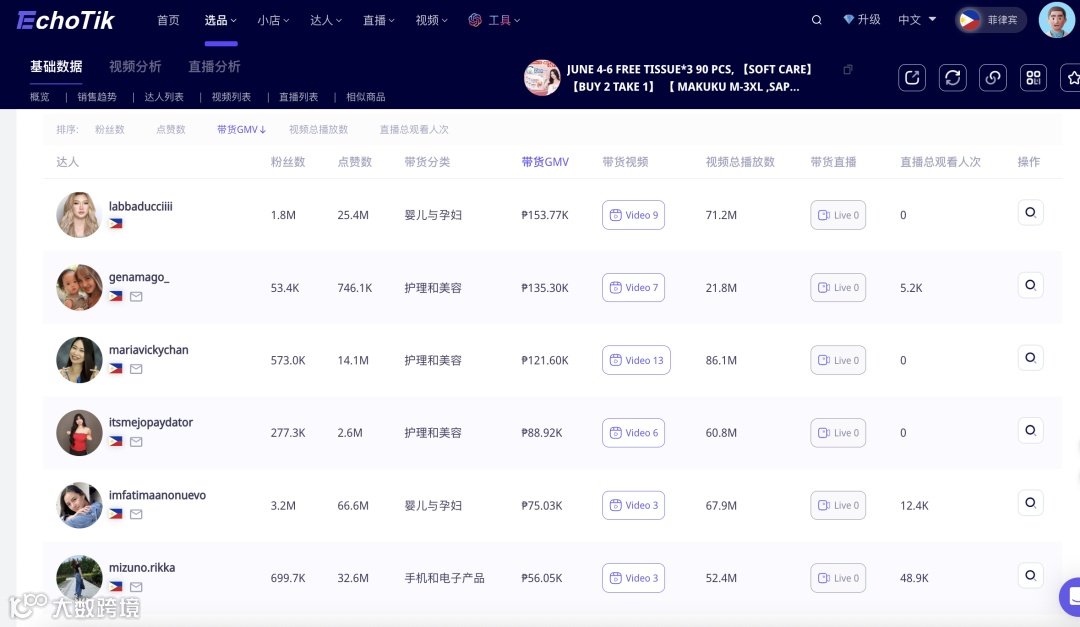Click the Video 6 button for itsmejopaydator
The height and width of the screenshot is (627, 1080).
(x=633, y=433)
